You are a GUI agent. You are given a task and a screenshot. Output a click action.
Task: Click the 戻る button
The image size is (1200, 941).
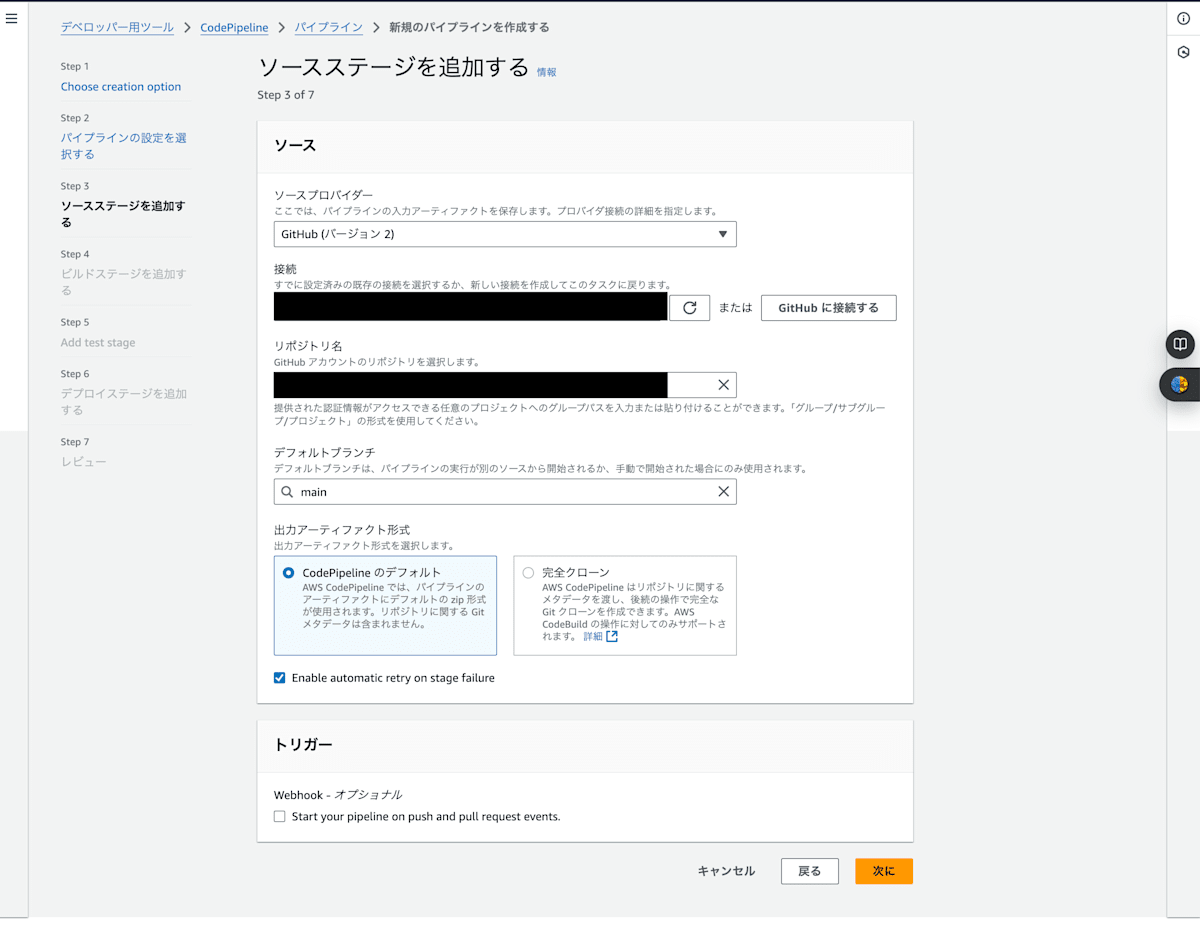(809, 871)
